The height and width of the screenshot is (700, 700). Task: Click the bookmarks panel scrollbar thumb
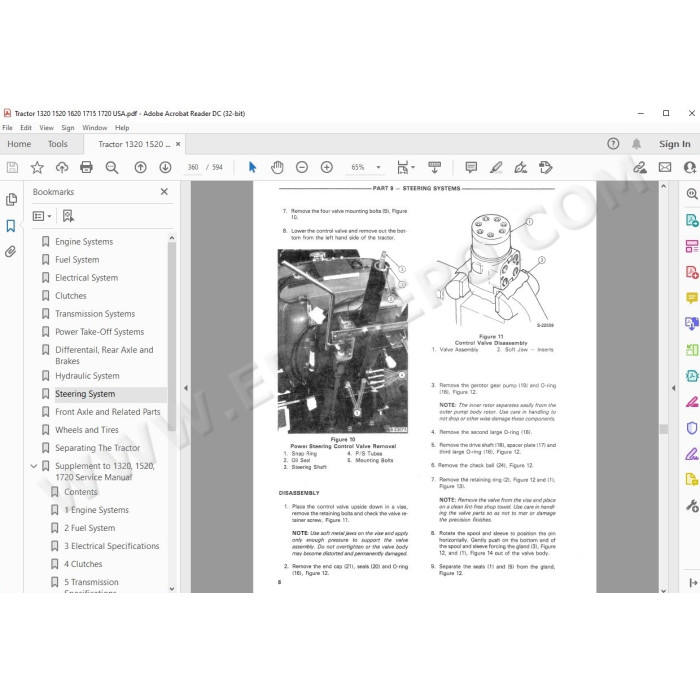[x=172, y=337]
